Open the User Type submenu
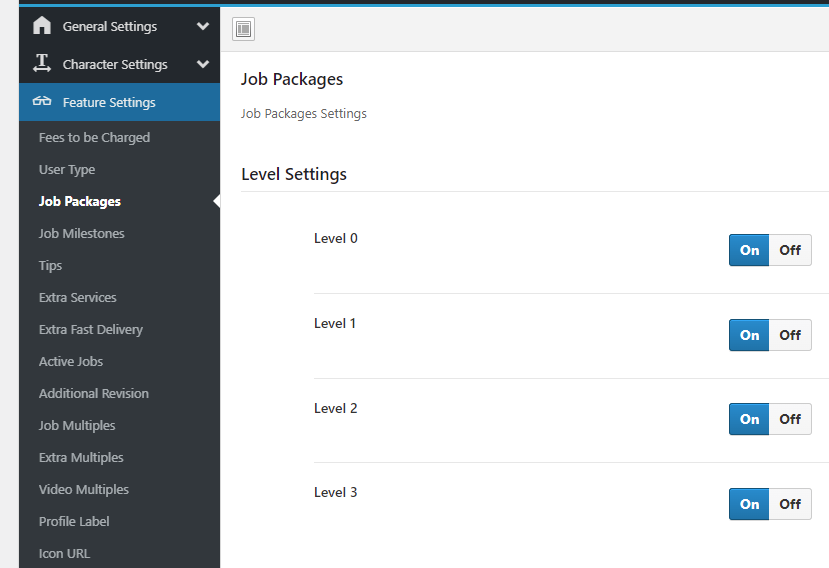Viewport: 829px width, 568px height. [67, 170]
